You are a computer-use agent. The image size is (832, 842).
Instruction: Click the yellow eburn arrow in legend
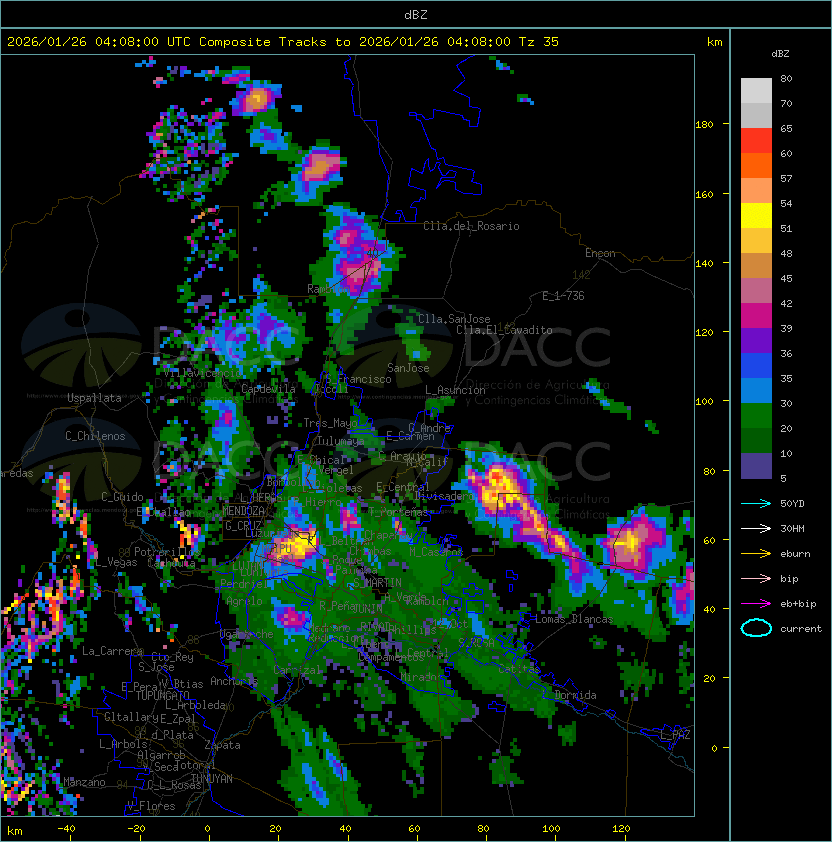coord(756,554)
